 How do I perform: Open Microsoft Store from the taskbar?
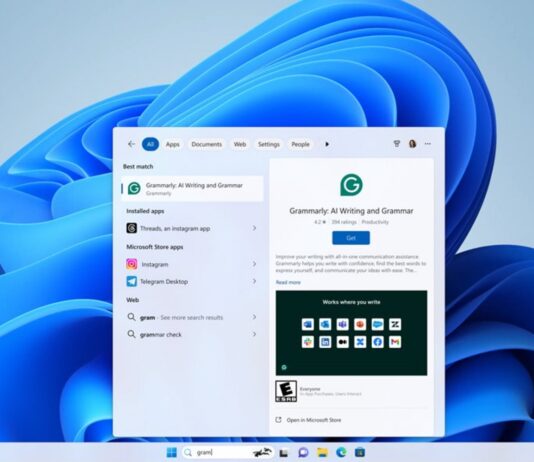360,452
